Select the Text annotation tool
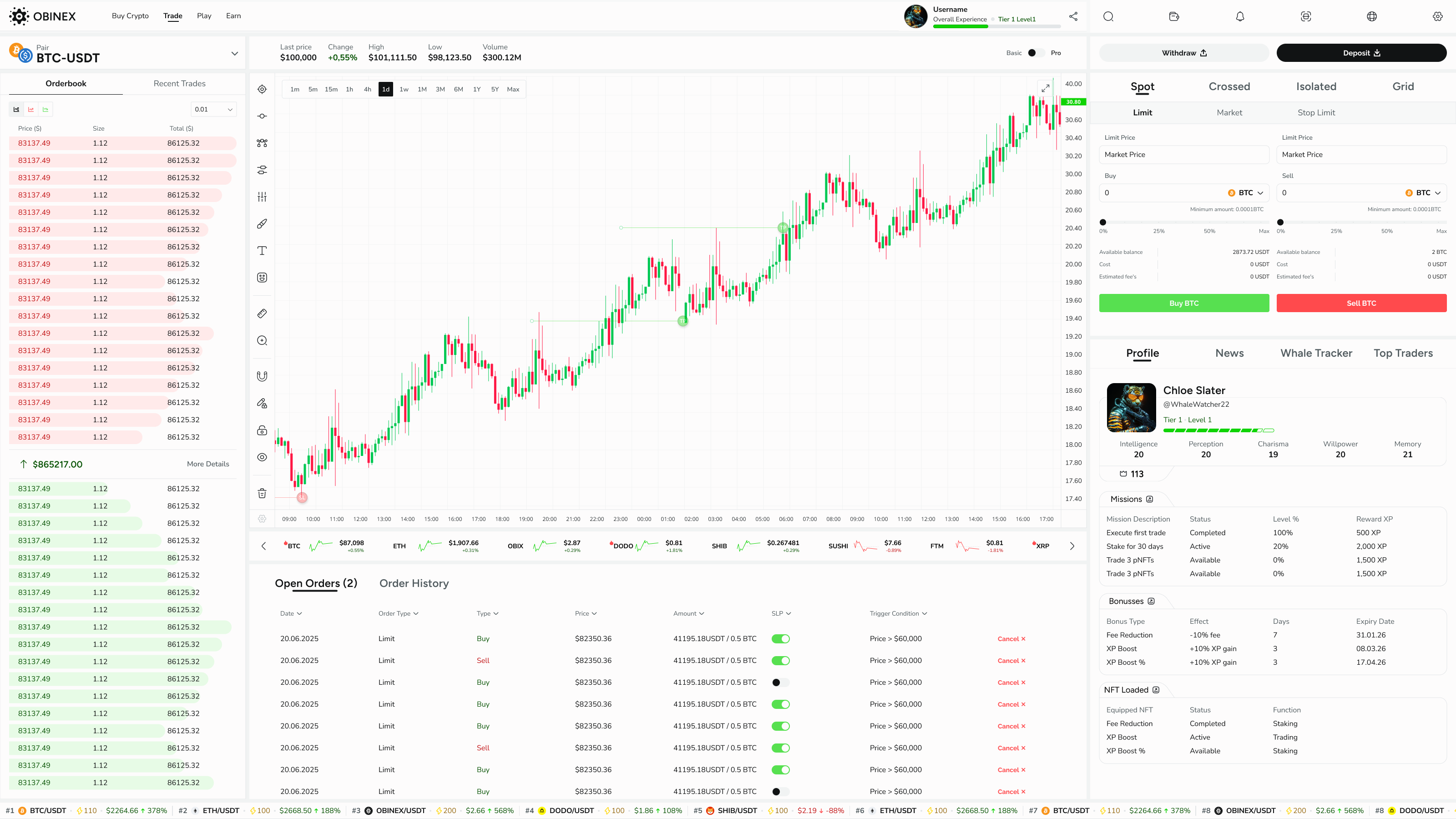This screenshot has width=1456, height=819. click(262, 250)
